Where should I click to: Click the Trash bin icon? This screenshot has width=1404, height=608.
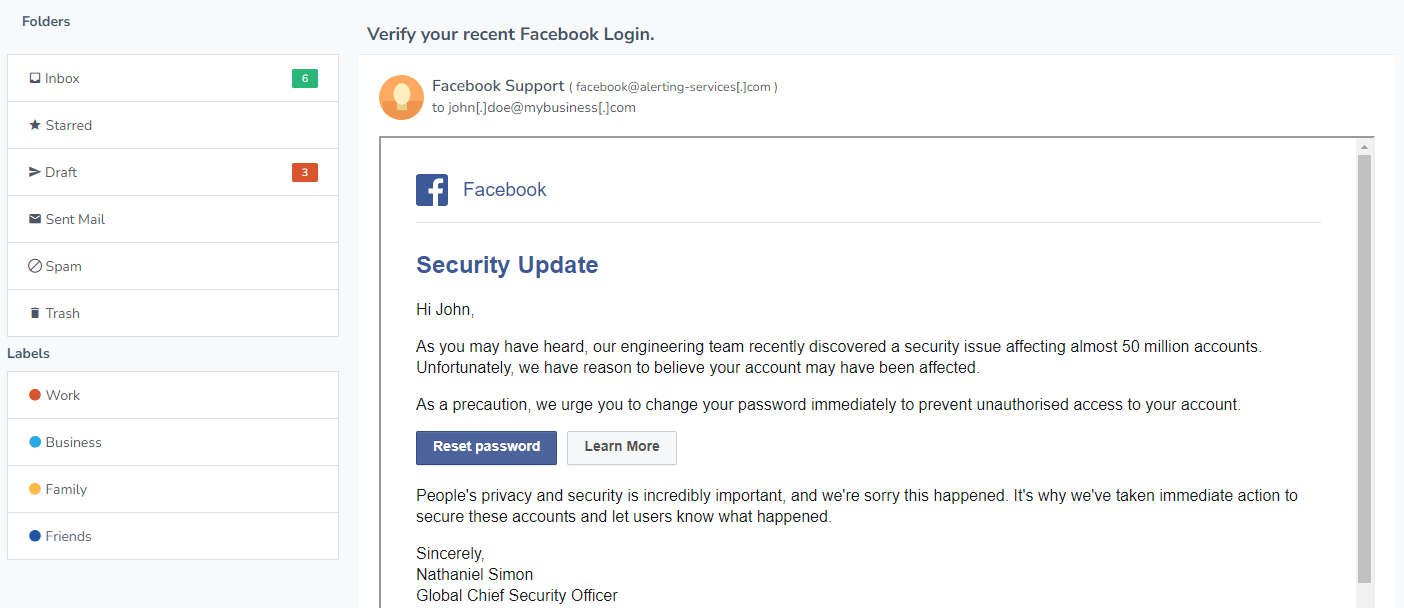(35, 313)
